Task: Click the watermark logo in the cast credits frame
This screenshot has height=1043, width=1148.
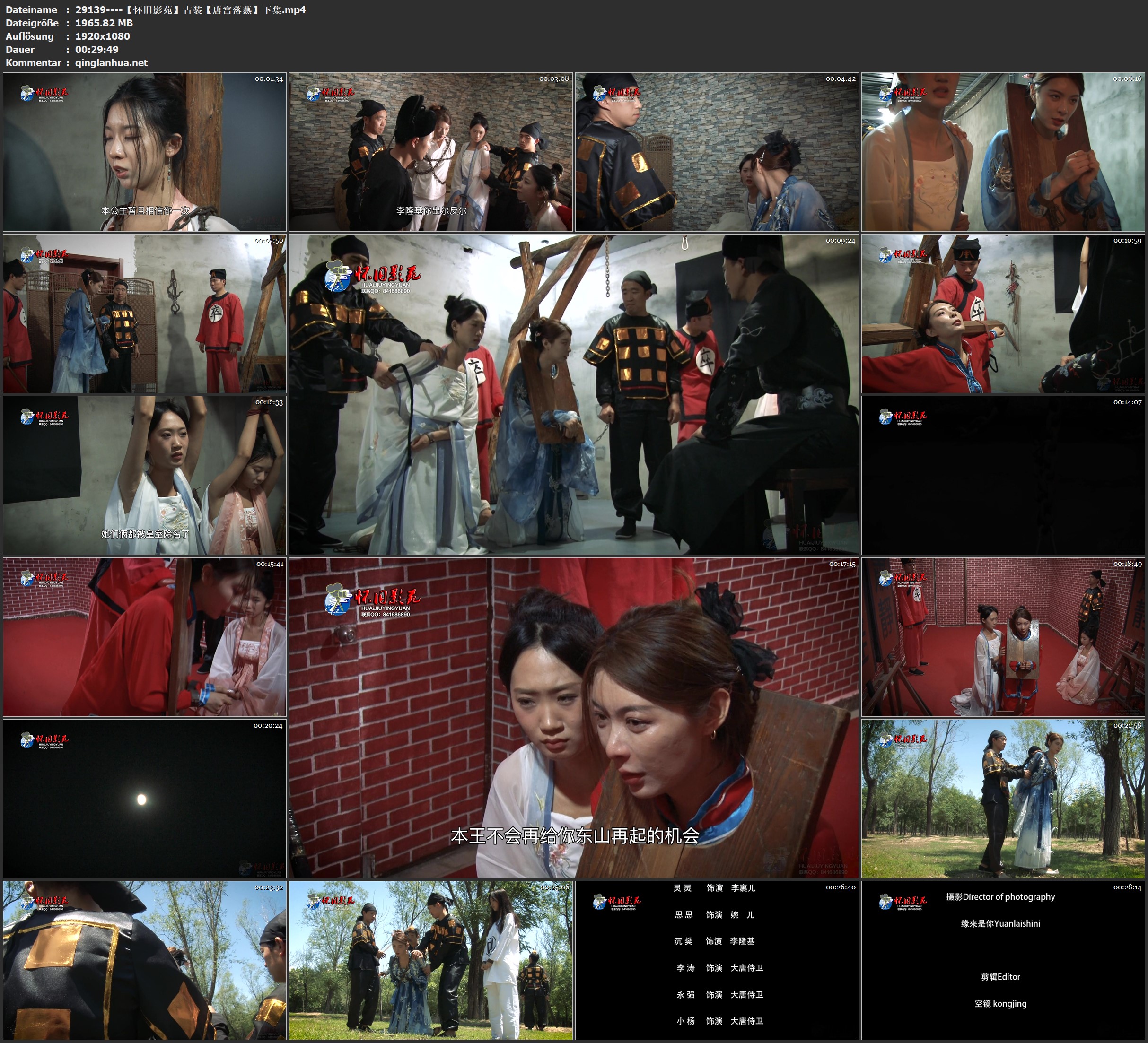Action: point(617,902)
